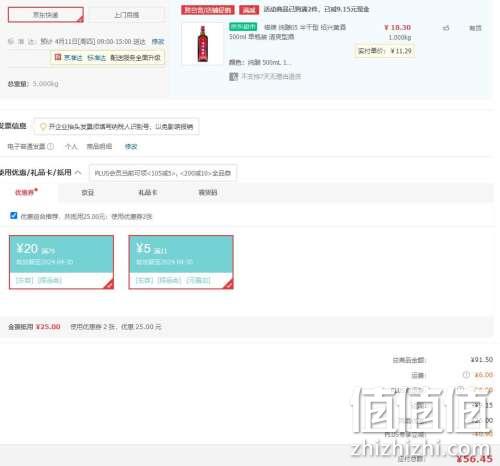This screenshot has height=466, width=500.
Task: Click the lightbulb tip icon in invoice notice
Action: click(43, 126)
